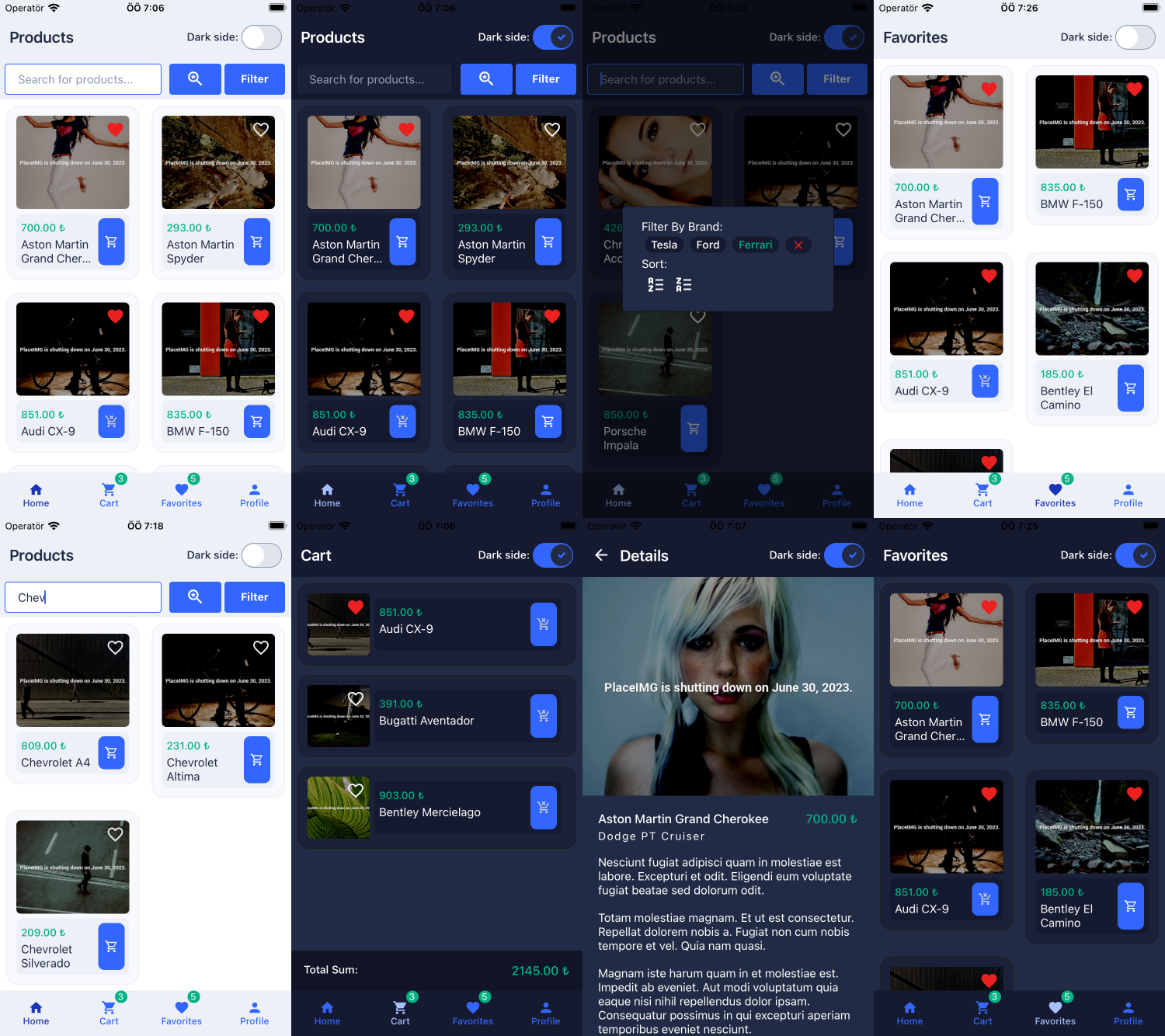The width and height of the screenshot is (1165, 1036).
Task: Tap heart on Chevrolet Silverado card
Action: [115, 834]
